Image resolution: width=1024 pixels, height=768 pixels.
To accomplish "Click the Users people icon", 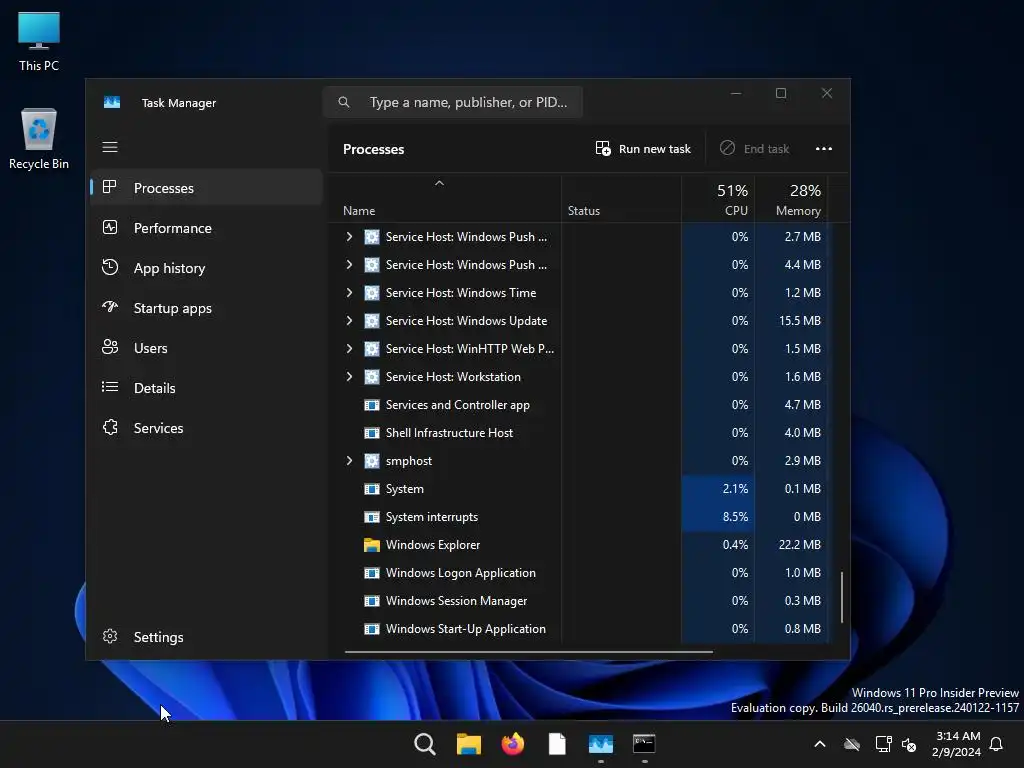I will 110,347.
